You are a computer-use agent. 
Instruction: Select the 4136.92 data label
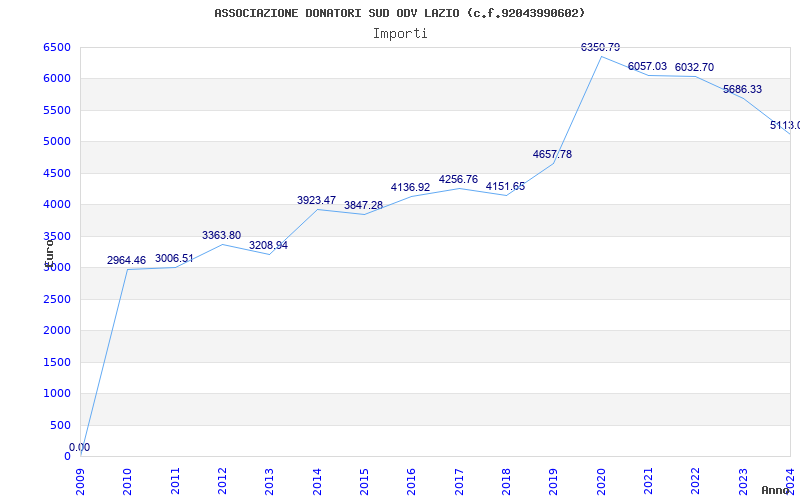411,187
